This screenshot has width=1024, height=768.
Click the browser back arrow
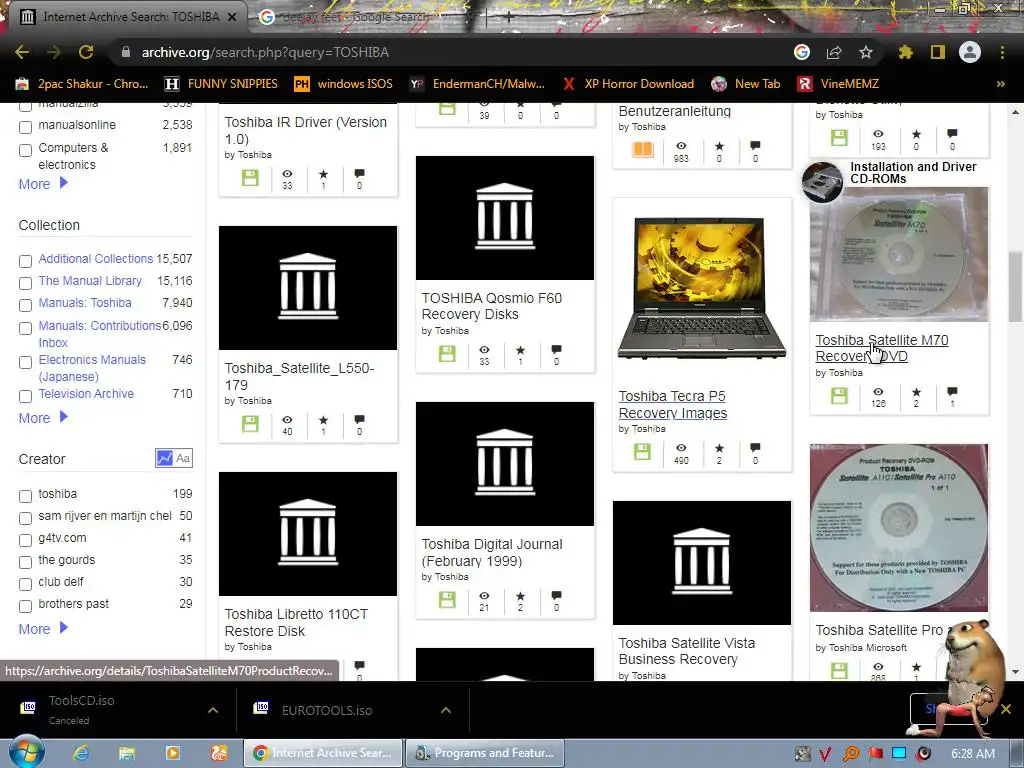coord(22,52)
